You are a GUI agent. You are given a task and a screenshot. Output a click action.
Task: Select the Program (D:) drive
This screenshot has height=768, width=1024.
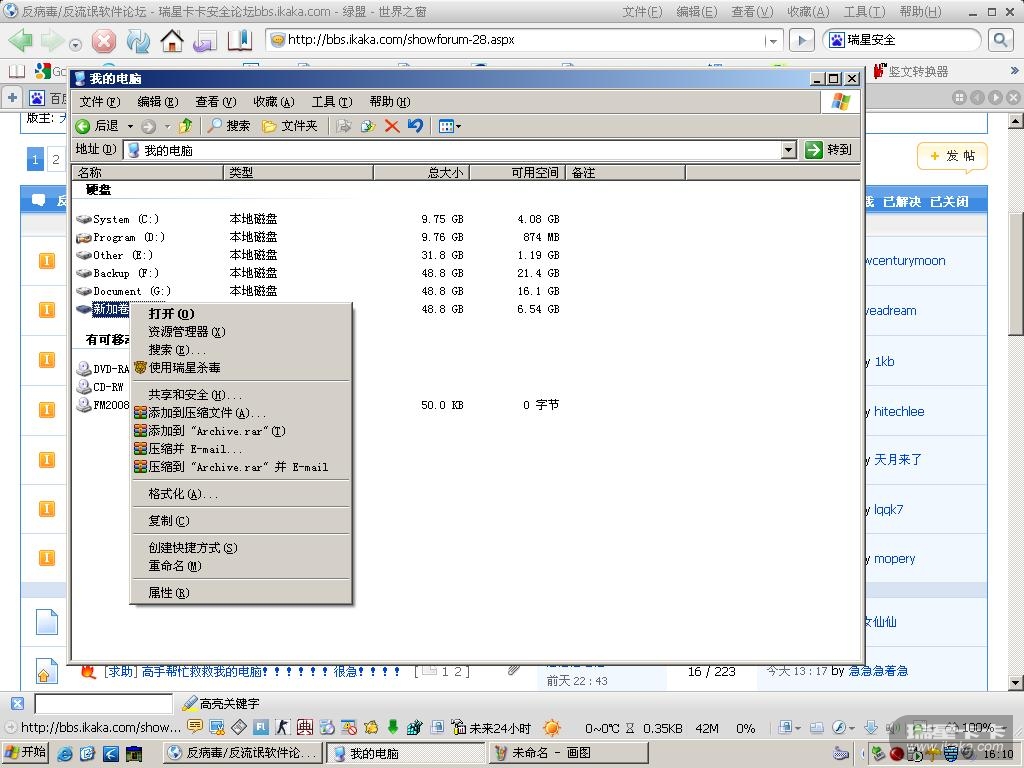(121, 237)
